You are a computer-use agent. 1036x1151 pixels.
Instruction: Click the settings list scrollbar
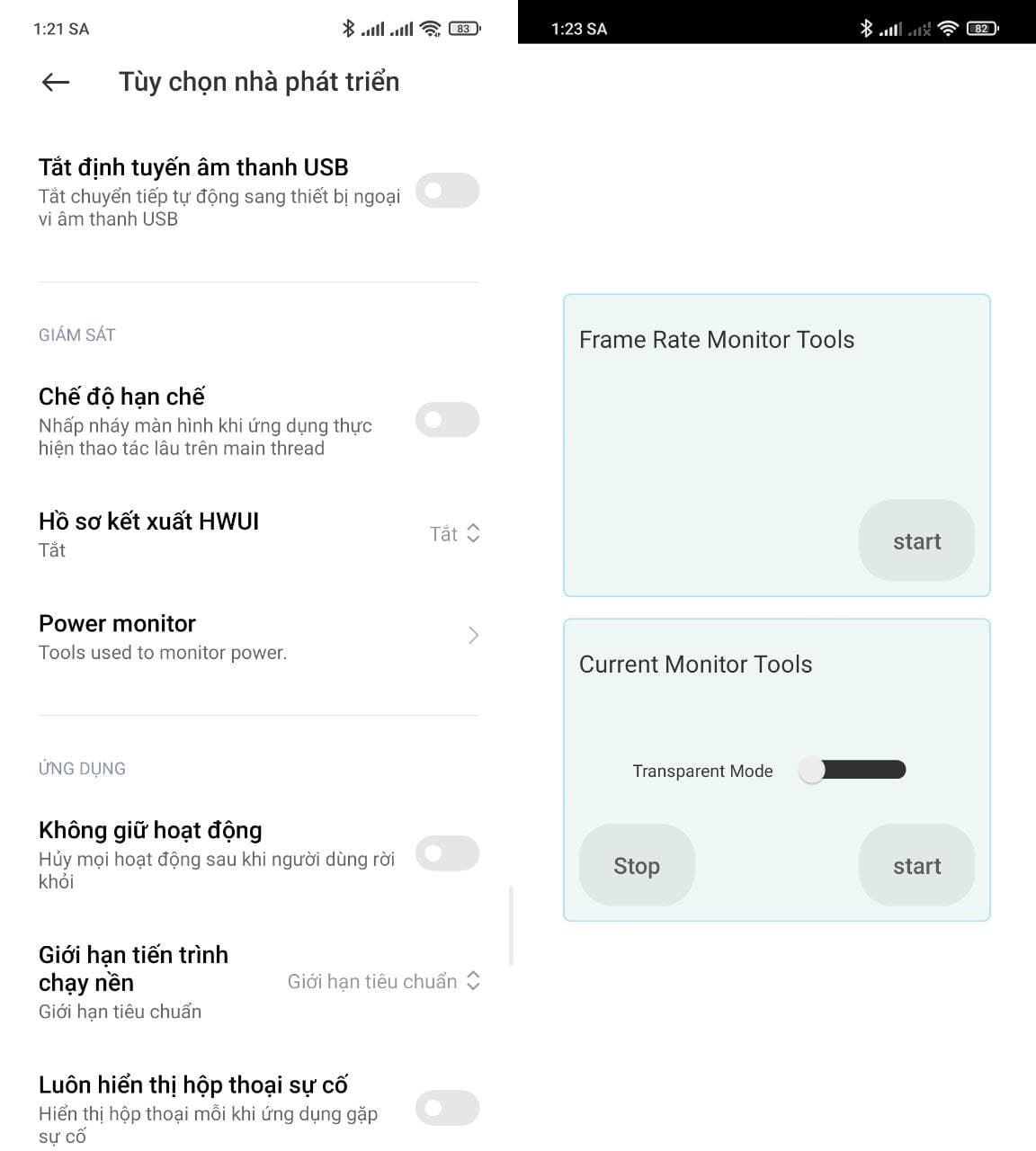coord(511,926)
